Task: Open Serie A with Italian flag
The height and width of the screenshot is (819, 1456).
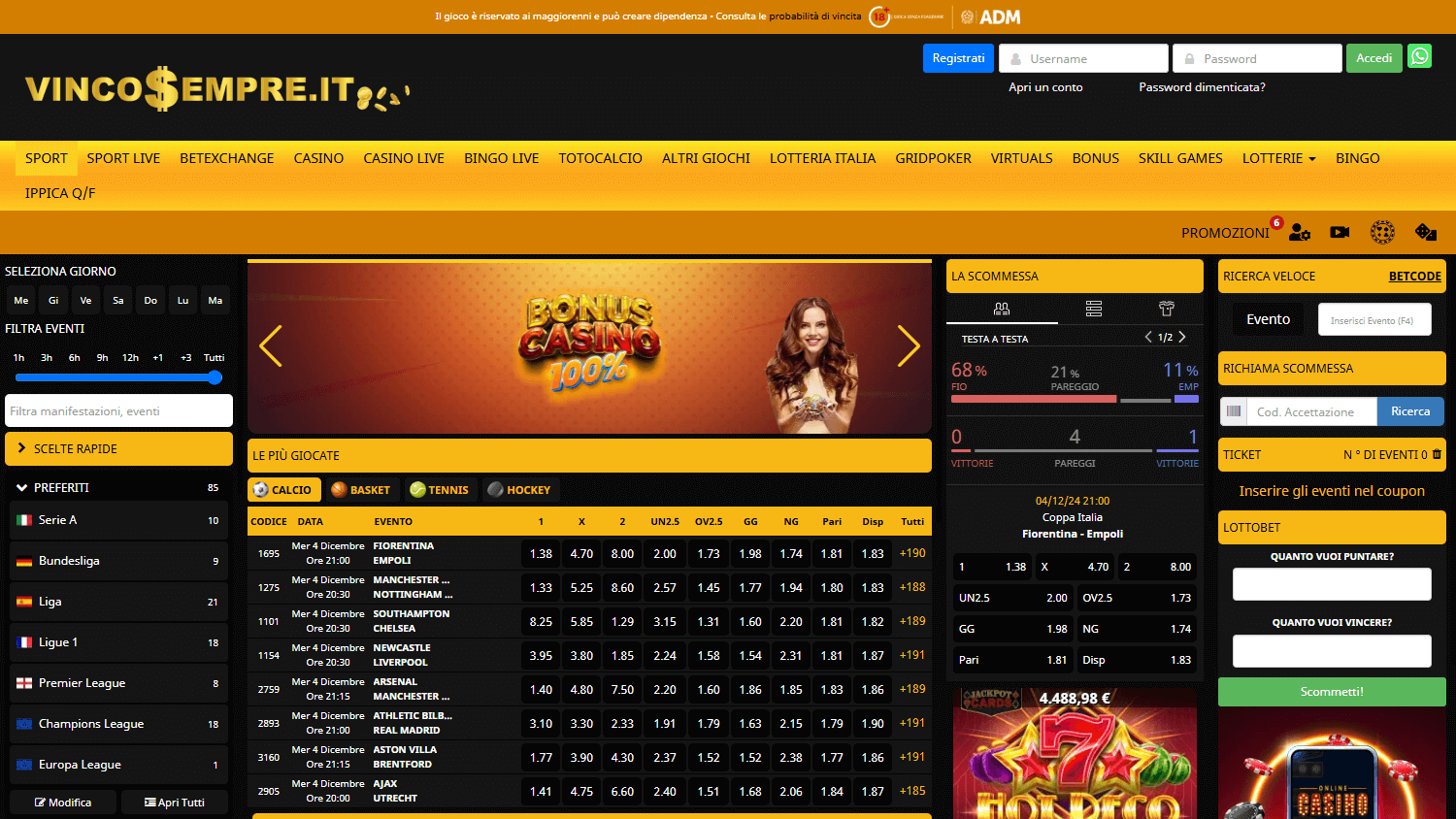Action: (x=118, y=520)
